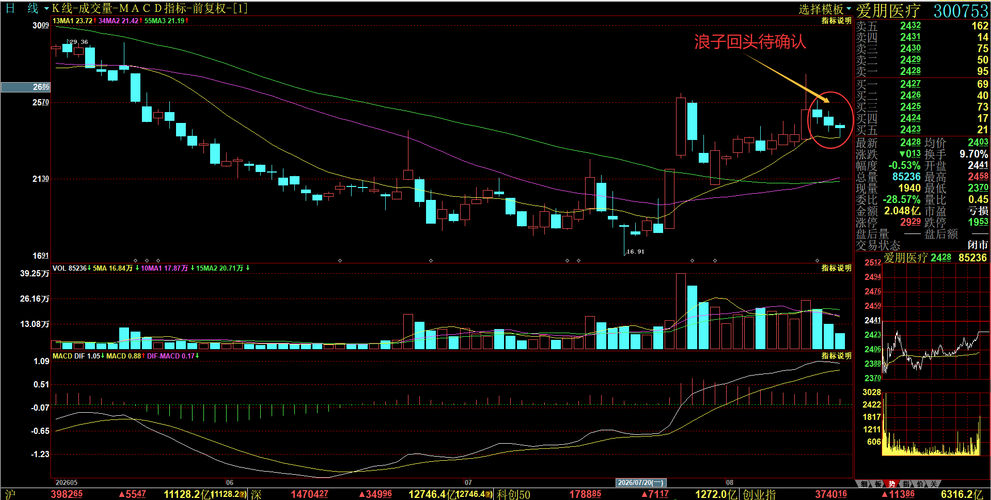The width and height of the screenshot is (991, 500).
Task: Select the 买一 2427 order book row
Action: pos(922,84)
